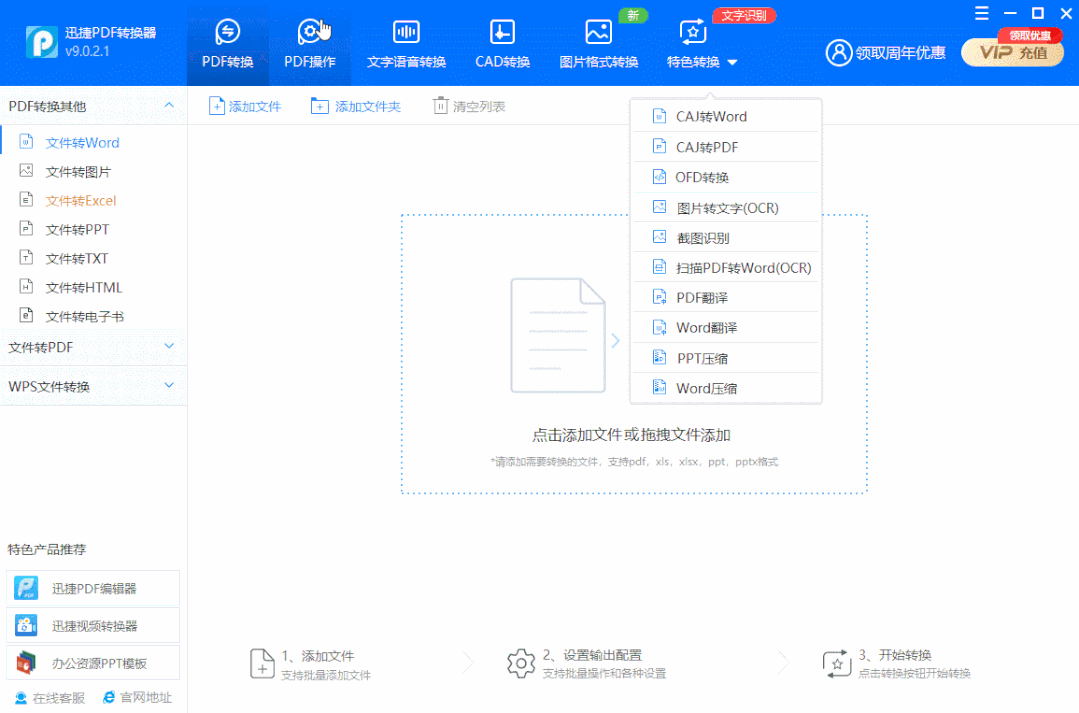Click 添加文件夹 button

[356, 106]
